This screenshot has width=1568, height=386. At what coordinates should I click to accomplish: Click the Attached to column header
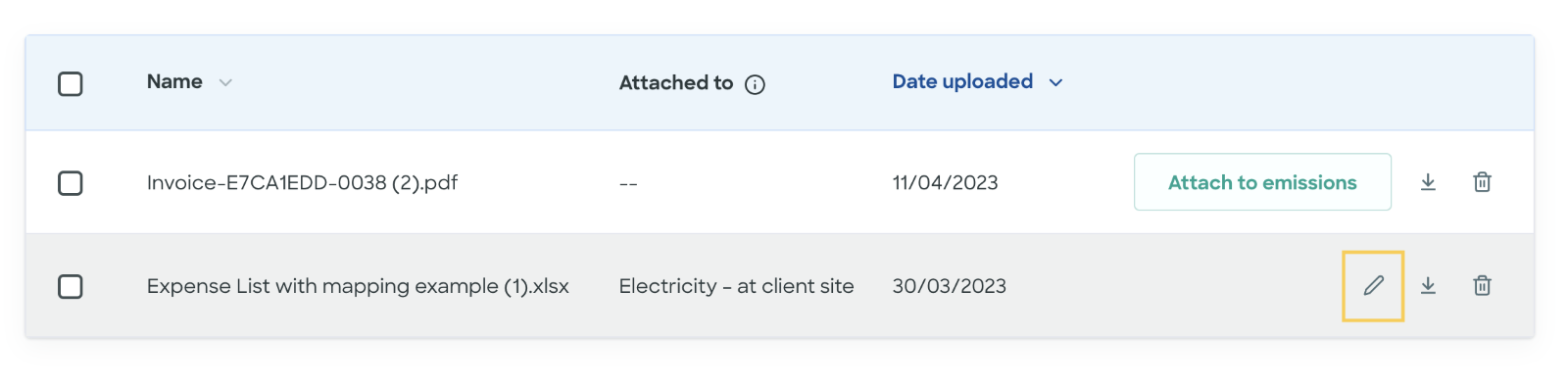(x=676, y=83)
